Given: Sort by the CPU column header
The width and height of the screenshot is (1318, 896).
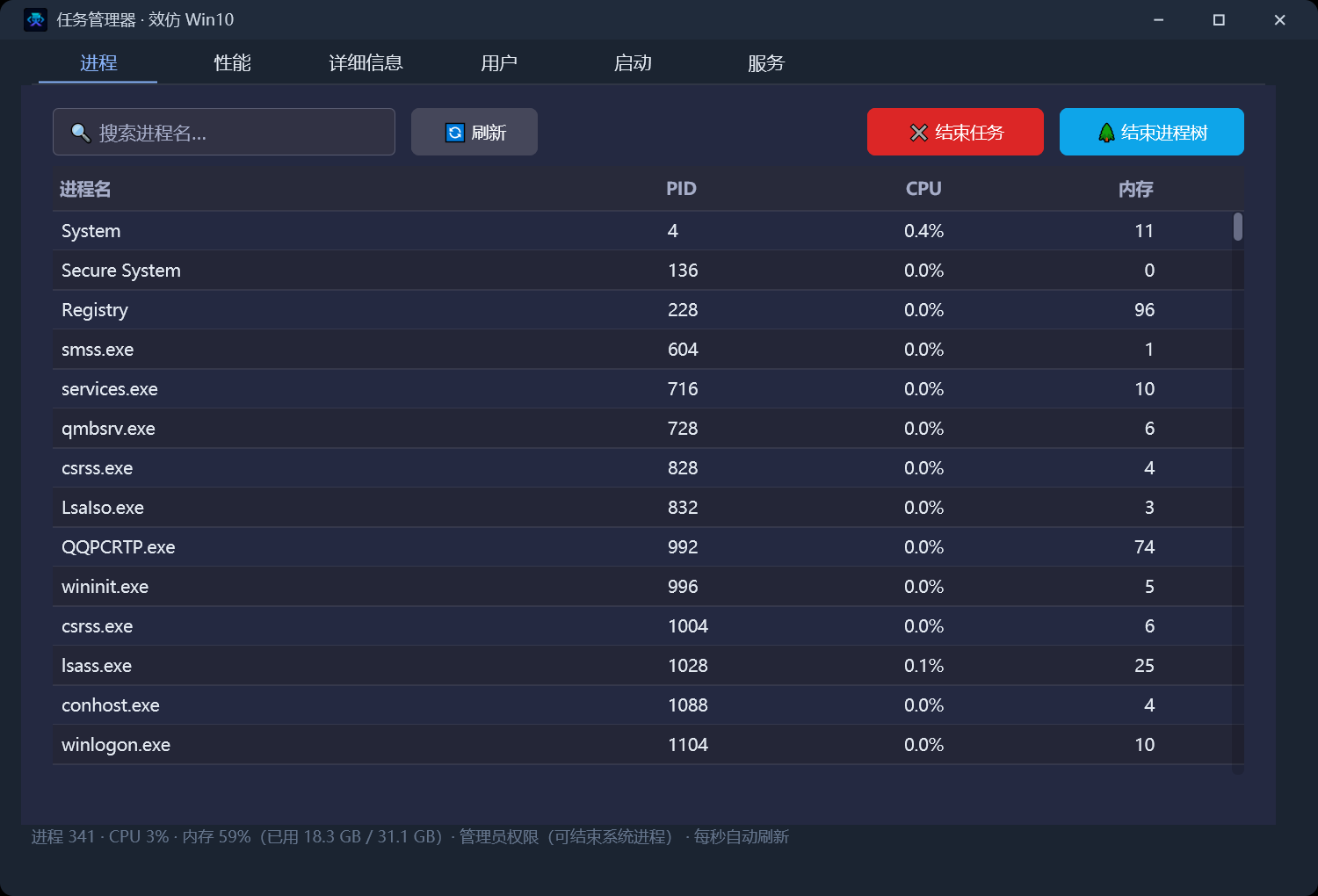Looking at the screenshot, I should [923, 189].
